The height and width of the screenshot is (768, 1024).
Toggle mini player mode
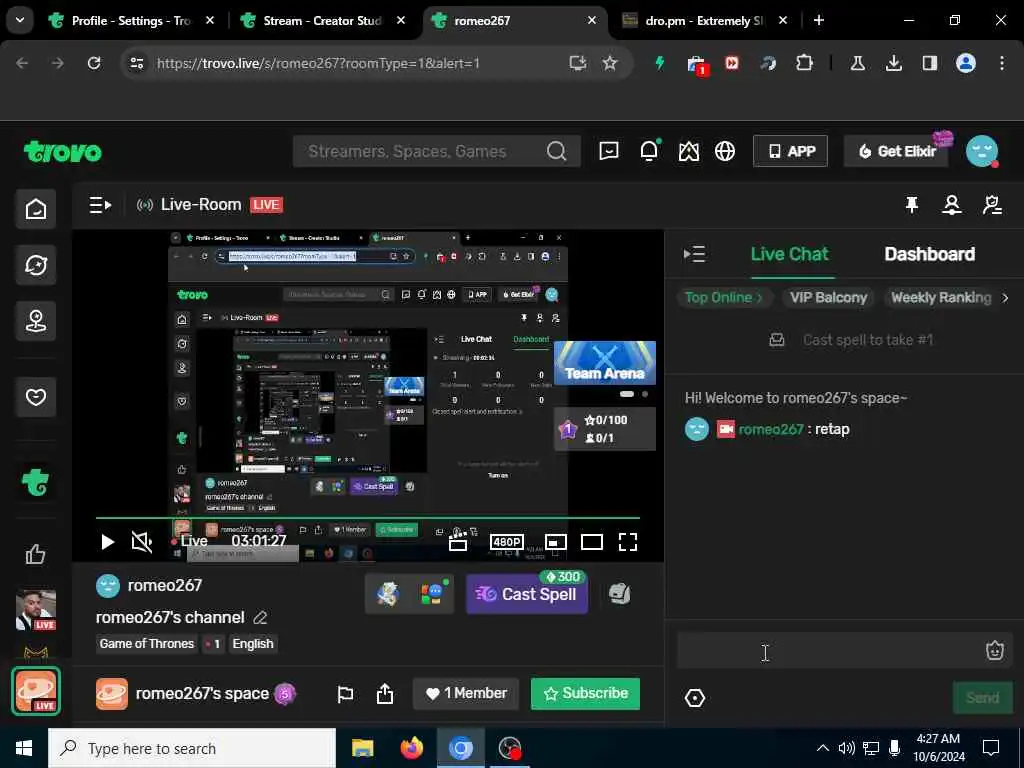(556, 542)
